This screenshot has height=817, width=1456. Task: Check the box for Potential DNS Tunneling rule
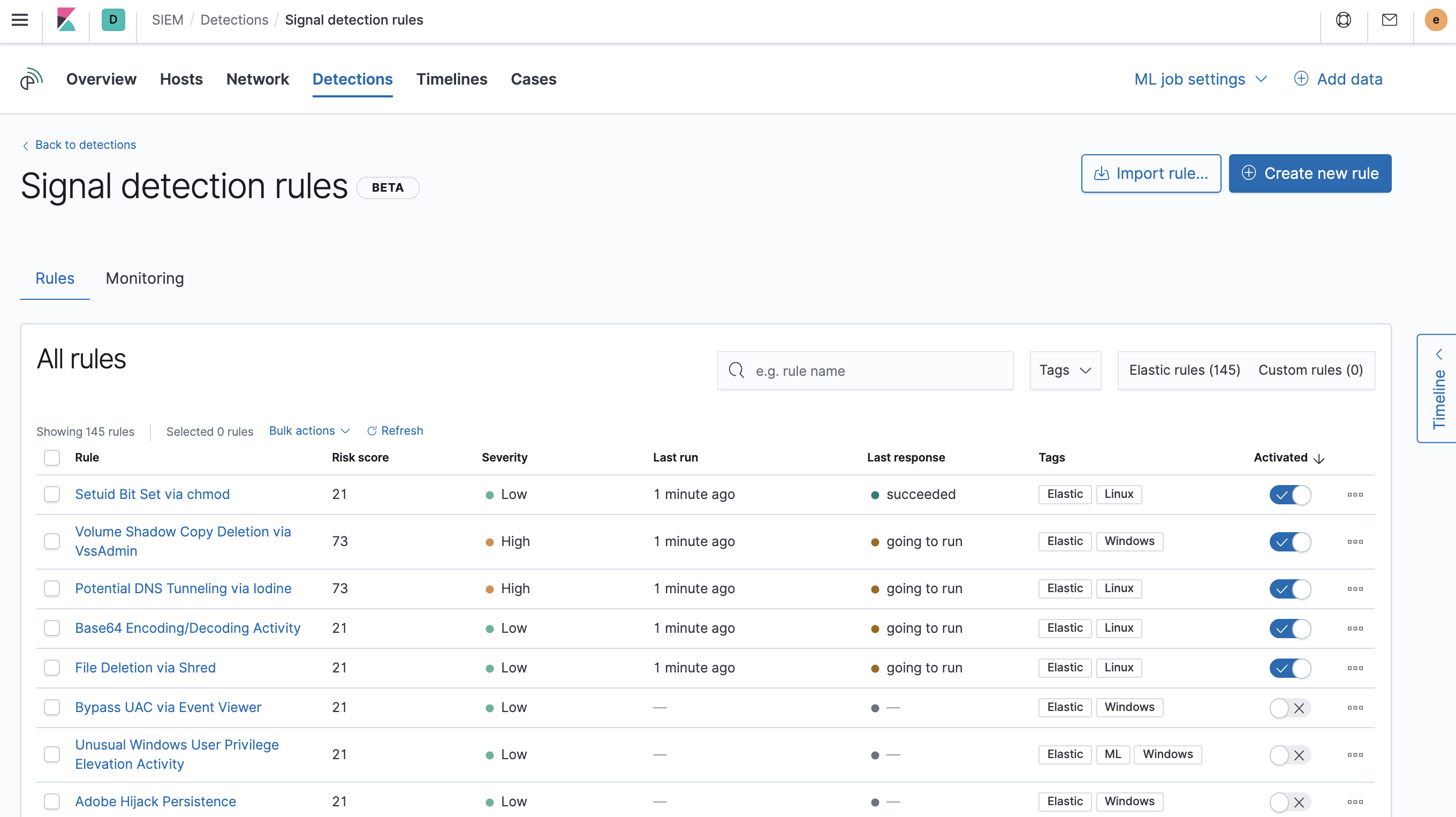coord(52,588)
